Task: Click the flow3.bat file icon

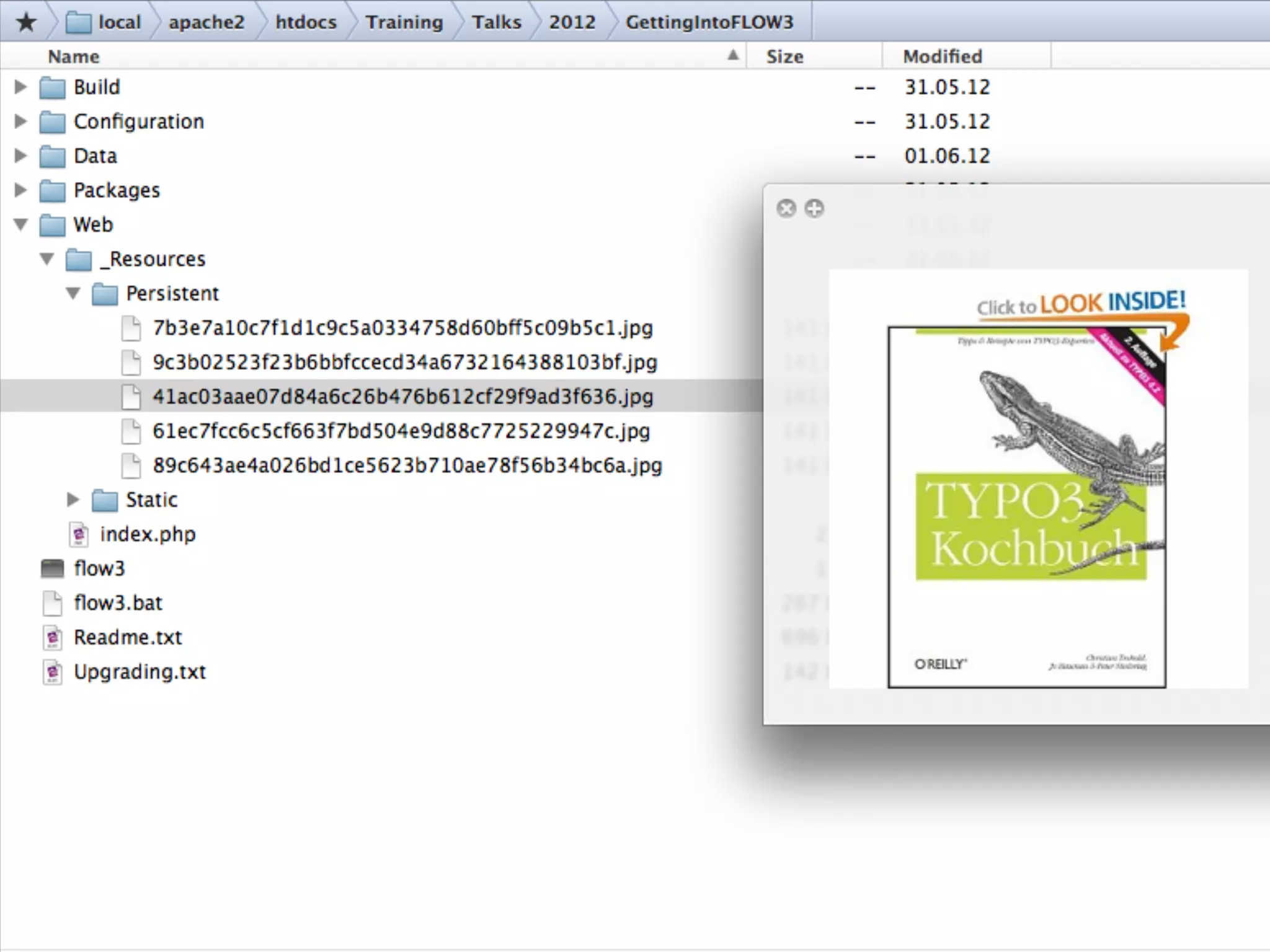Action: pyautogui.click(x=53, y=603)
